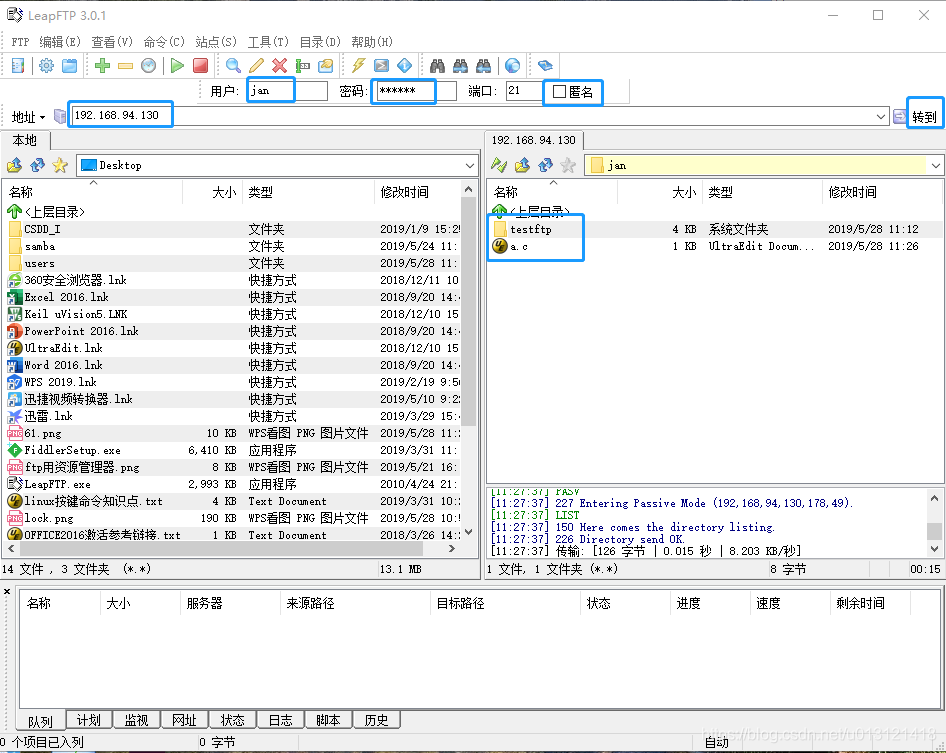946x753 pixels.
Task: Open the 查看(V) menu
Action: pyautogui.click(x=112, y=42)
